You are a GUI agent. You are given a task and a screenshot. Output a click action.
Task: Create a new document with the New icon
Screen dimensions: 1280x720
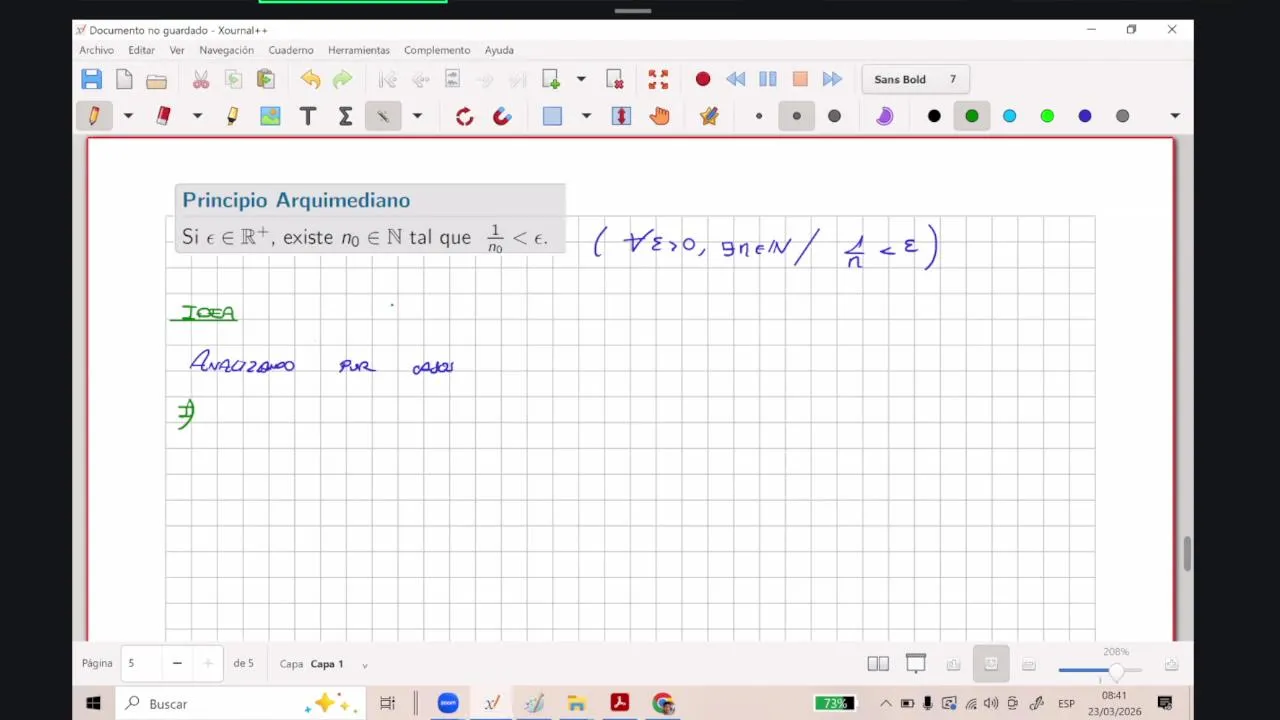124,79
